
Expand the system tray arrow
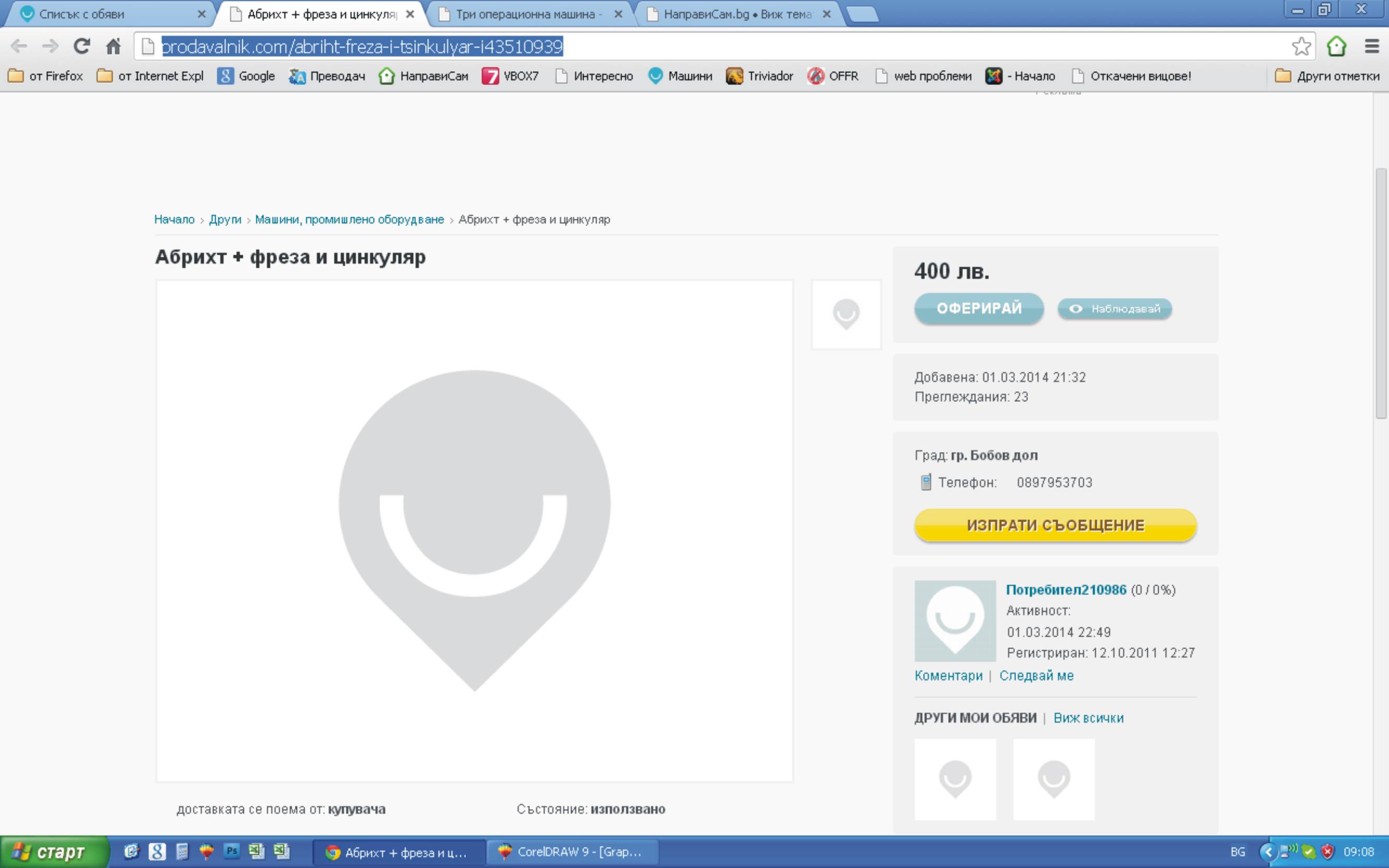(1268, 852)
